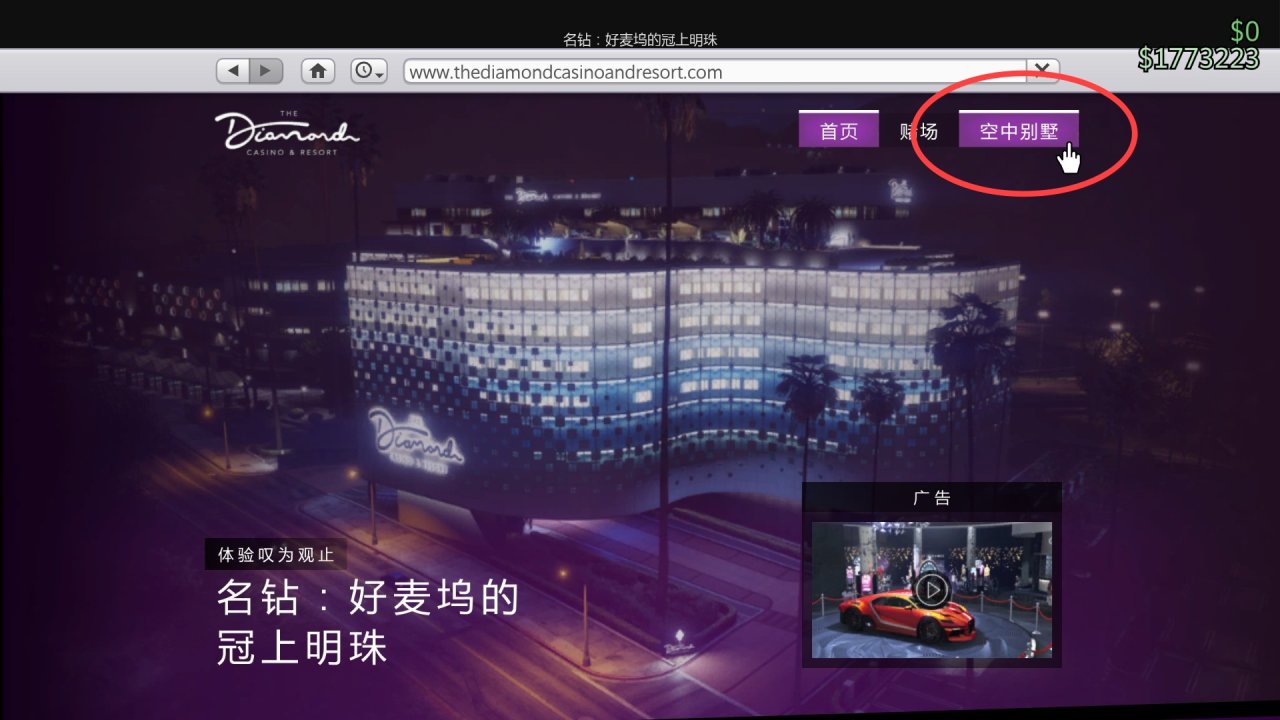Open the browser home page icon
Viewport: 1280px width, 720px height.
(318, 71)
